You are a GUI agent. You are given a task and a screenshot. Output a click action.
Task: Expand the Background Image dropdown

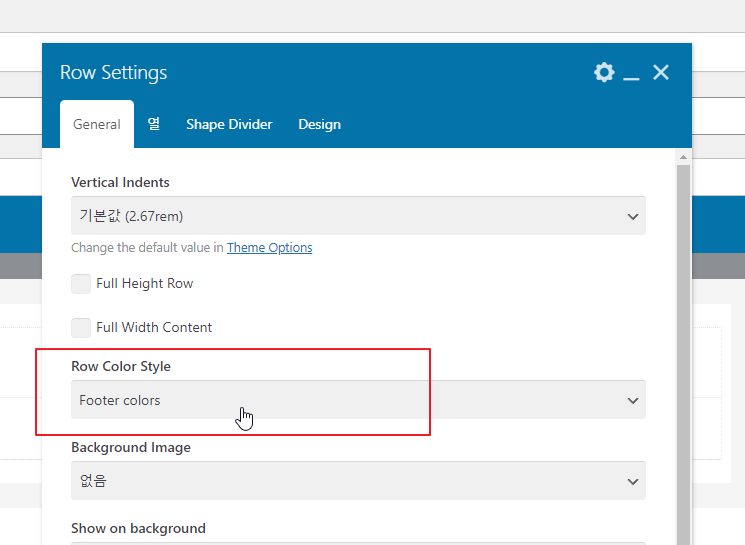358,481
